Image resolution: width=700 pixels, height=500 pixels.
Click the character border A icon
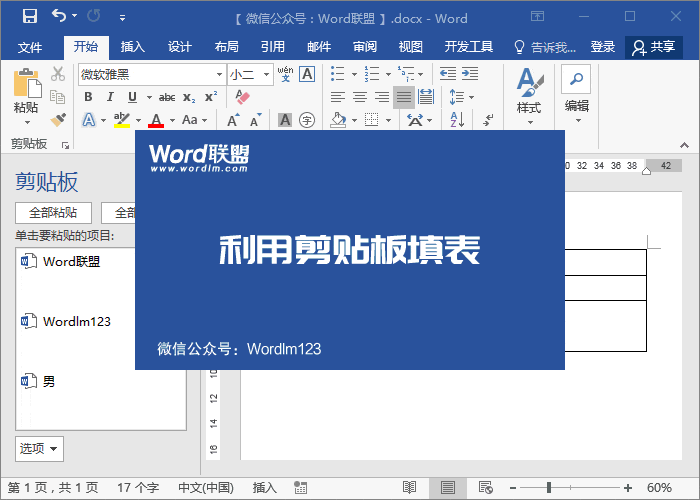(307, 74)
